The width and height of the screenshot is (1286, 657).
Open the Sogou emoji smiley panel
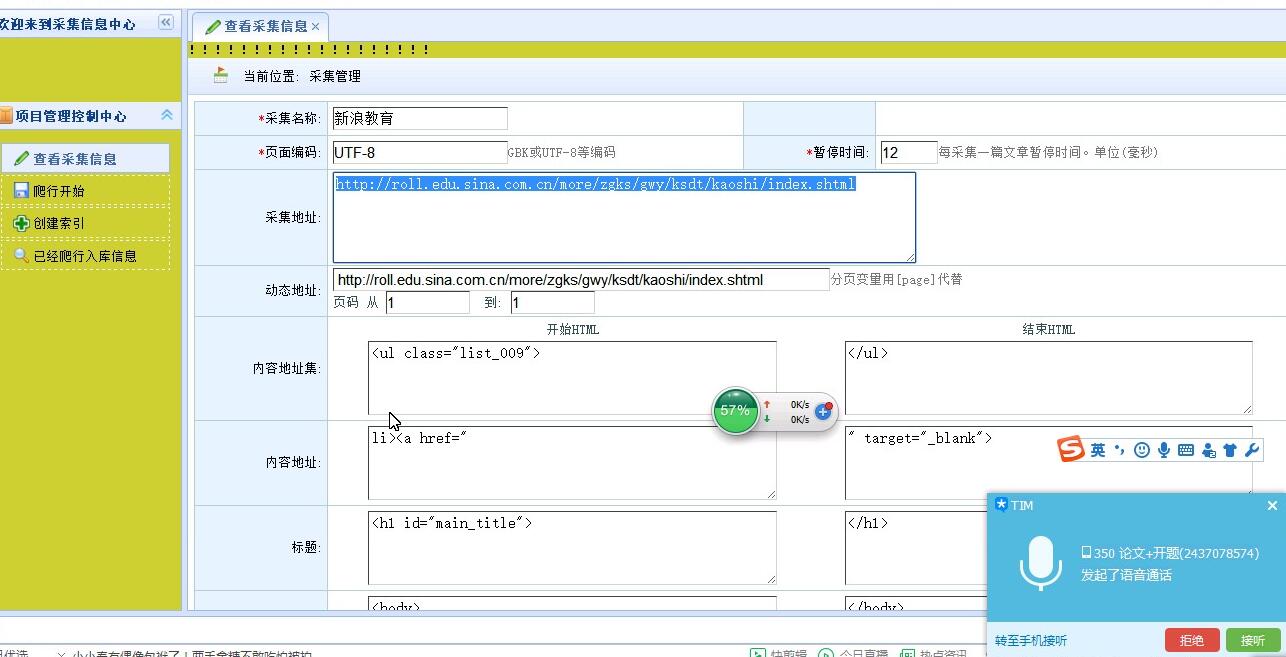(x=1142, y=450)
